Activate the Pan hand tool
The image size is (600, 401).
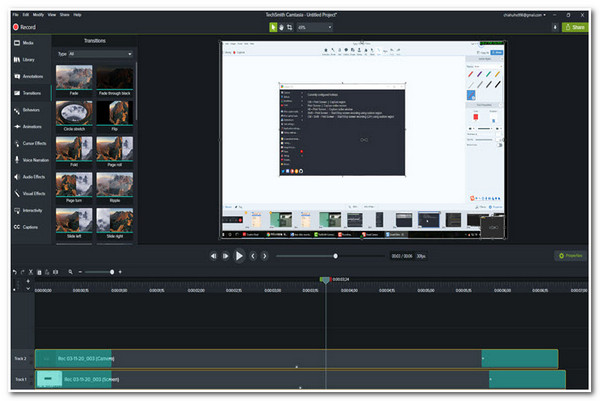click(x=281, y=27)
